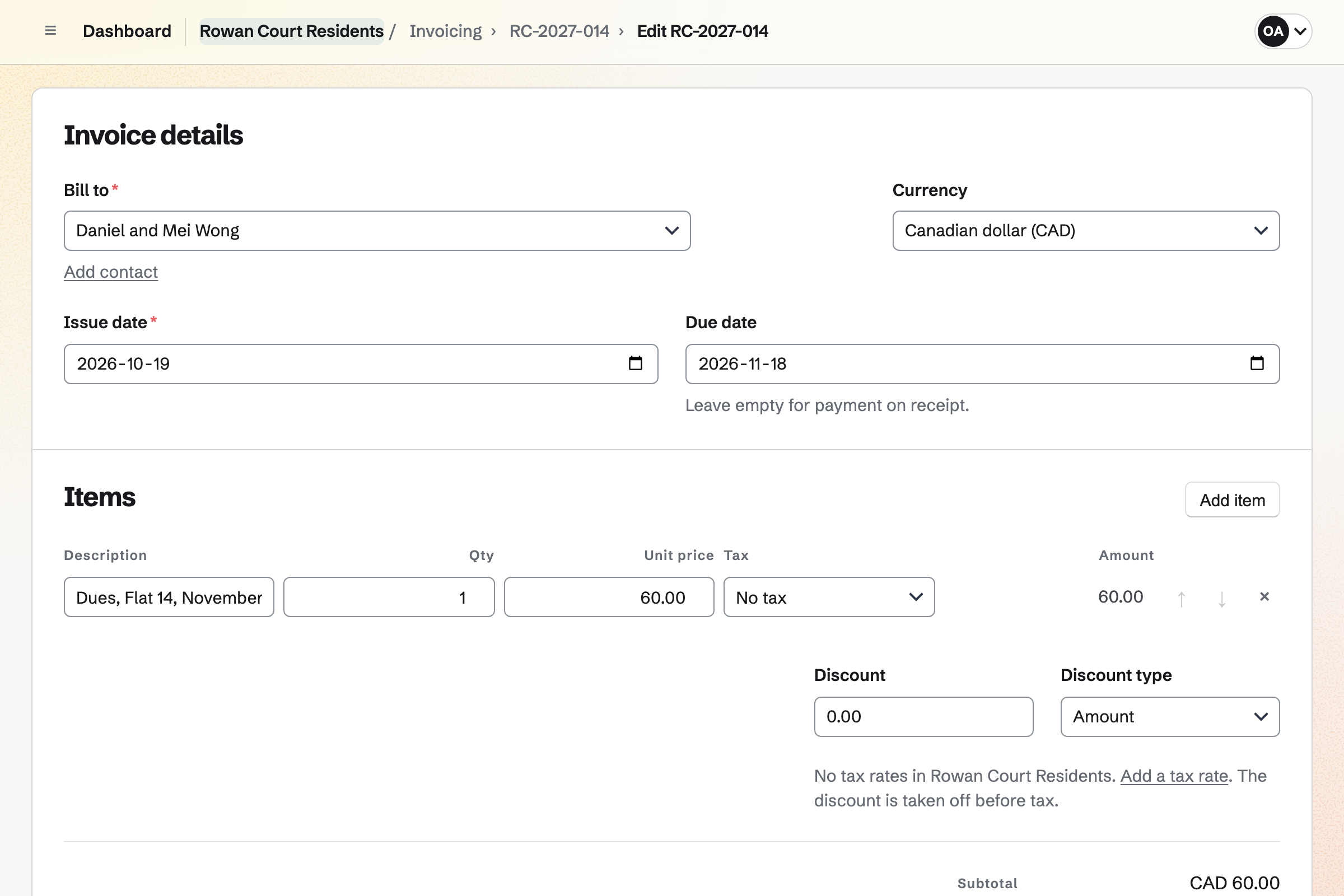Remove the Dues, Flat 14 item row
The width and height of the screenshot is (1344, 896).
[x=1264, y=597]
